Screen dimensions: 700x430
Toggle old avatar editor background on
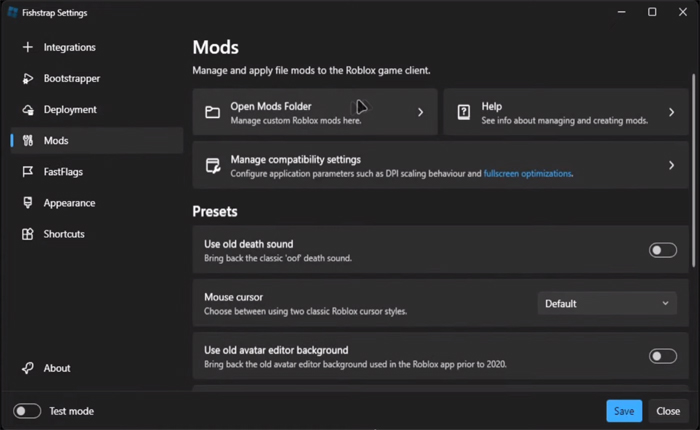[x=662, y=356]
